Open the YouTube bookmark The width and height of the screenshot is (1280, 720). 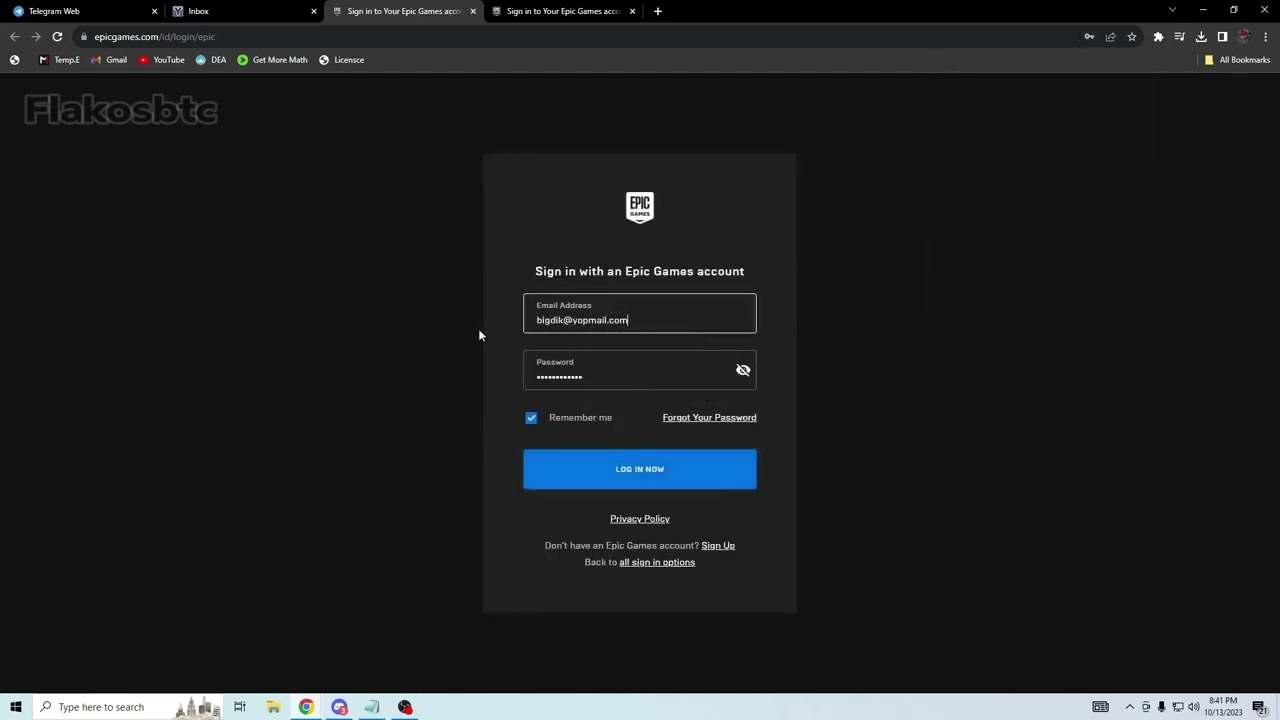[x=162, y=60]
